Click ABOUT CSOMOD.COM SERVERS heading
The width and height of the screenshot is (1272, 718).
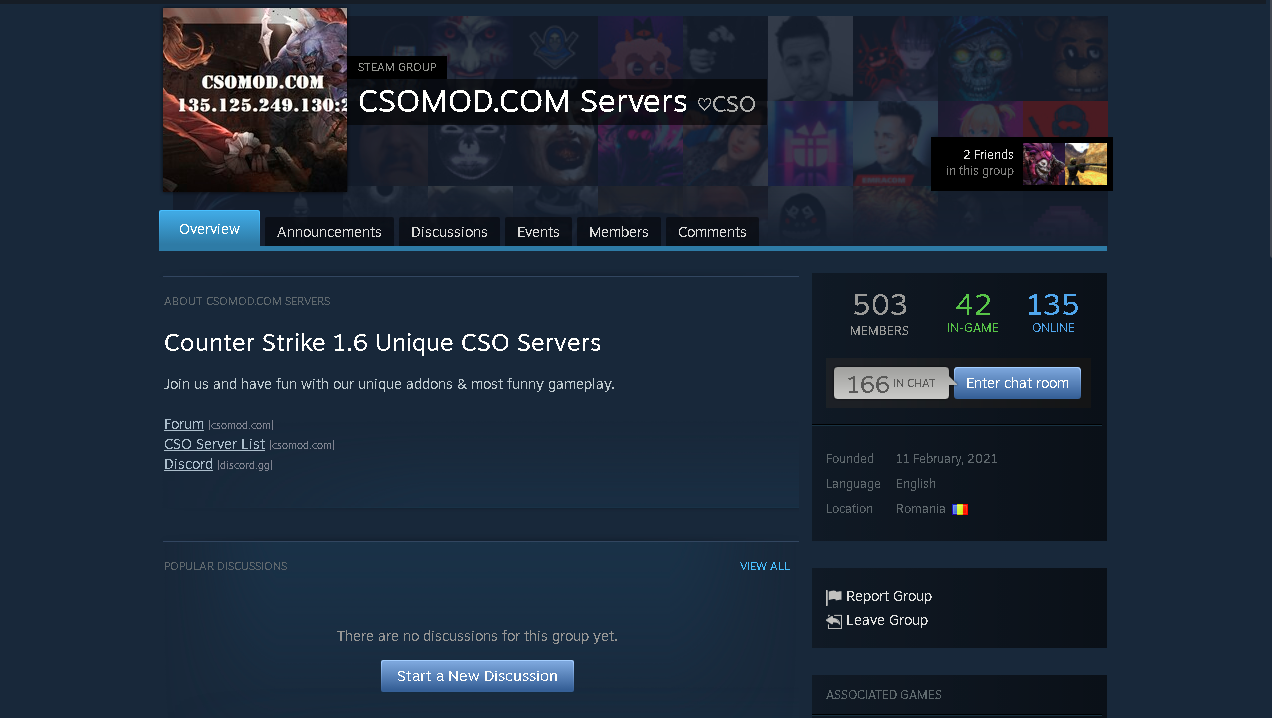click(247, 301)
